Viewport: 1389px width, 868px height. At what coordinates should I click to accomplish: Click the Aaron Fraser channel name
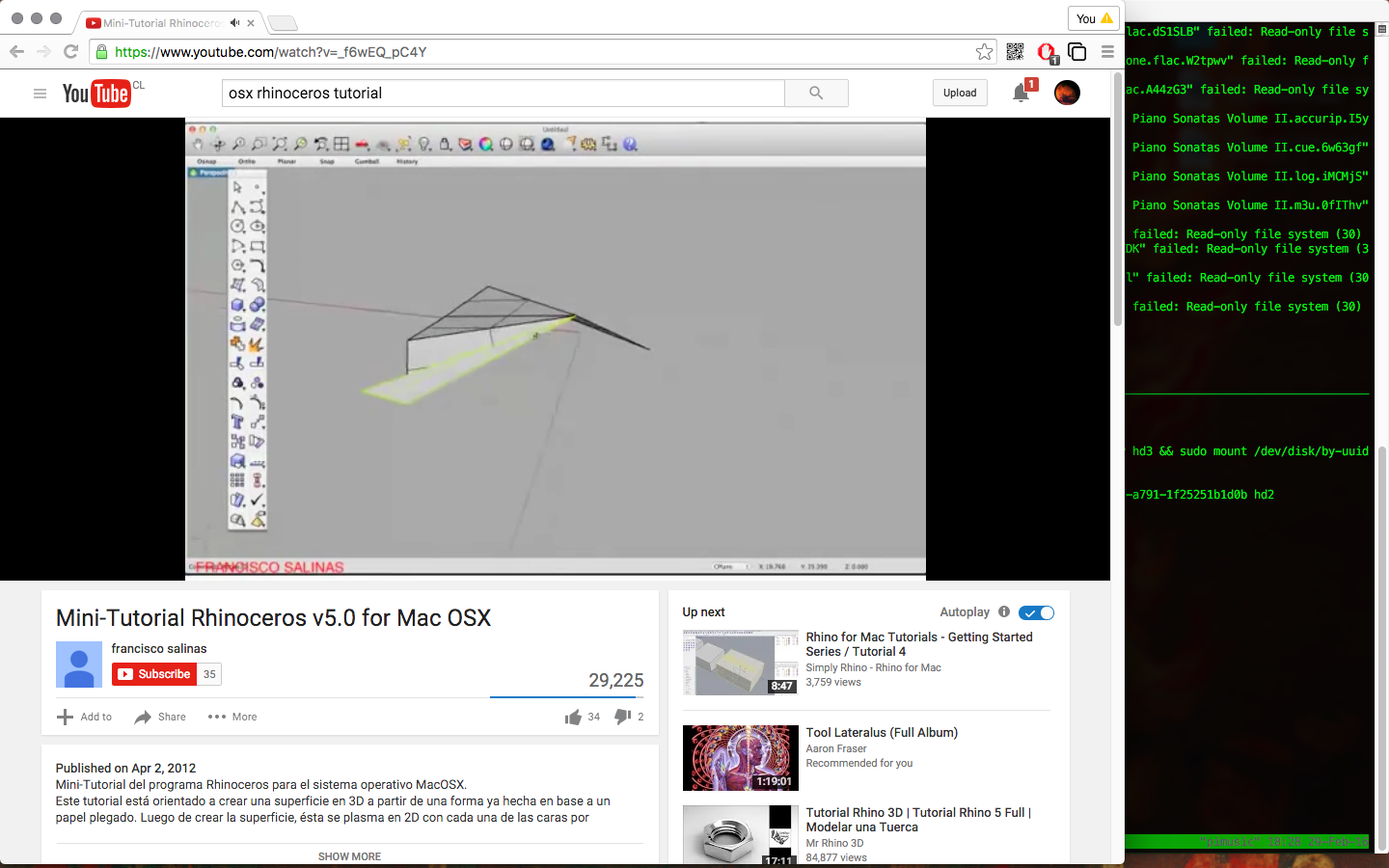point(836,748)
